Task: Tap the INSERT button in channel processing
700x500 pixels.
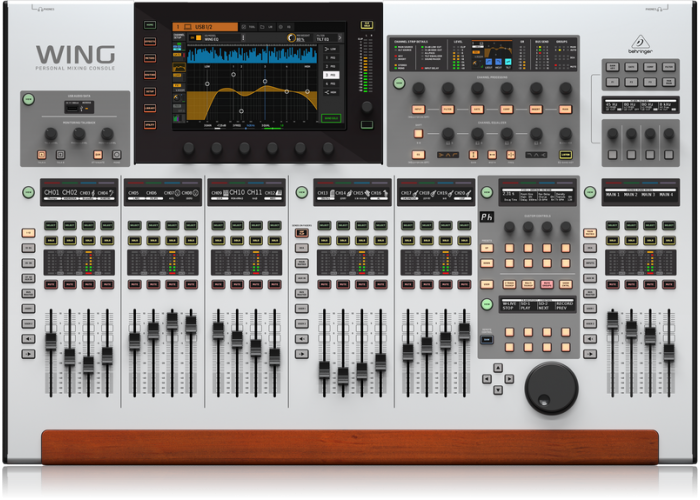Action: [x=536, y=109]
